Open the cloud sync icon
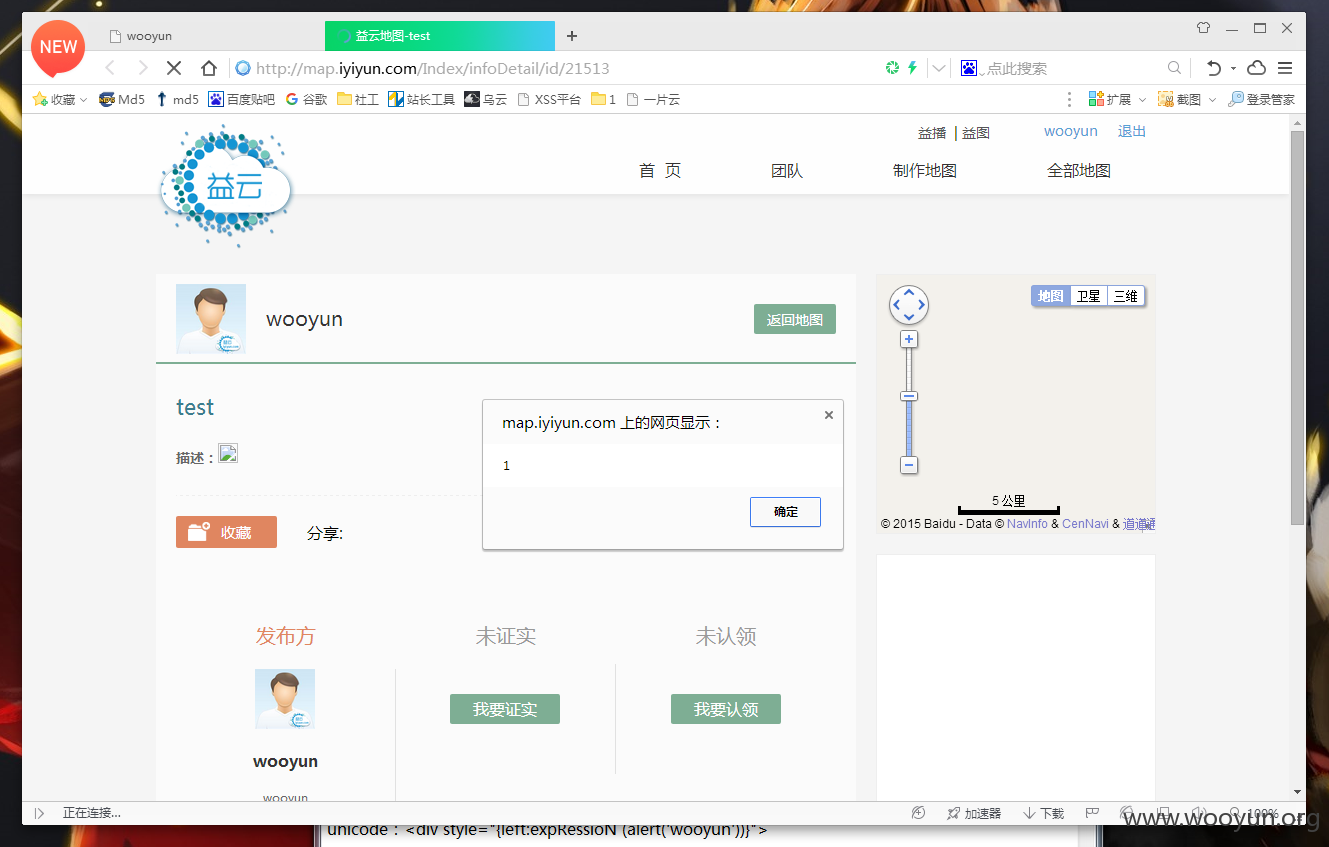 pos(1257,68)
